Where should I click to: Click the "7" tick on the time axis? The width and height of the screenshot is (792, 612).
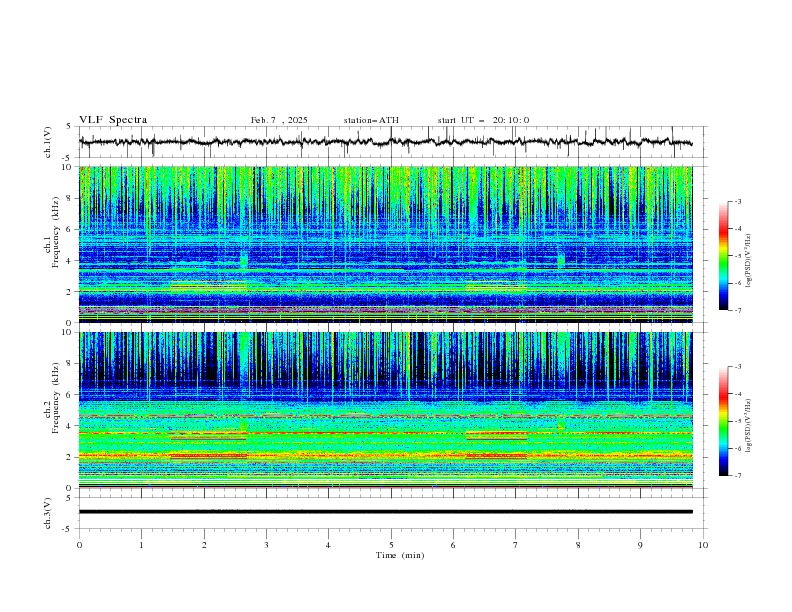coord(516,545)
